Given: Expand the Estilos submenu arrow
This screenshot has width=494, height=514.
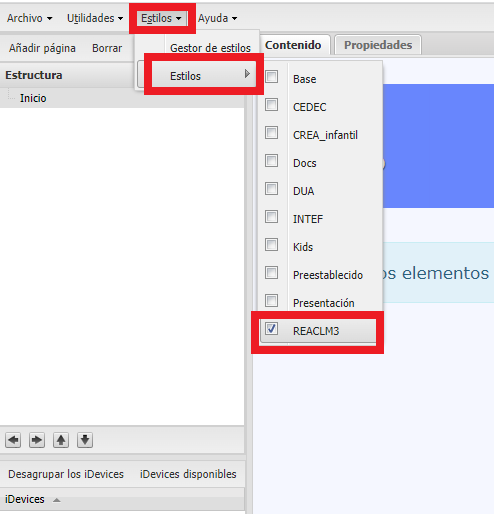Looking at the screenshot, I should 247,74.
